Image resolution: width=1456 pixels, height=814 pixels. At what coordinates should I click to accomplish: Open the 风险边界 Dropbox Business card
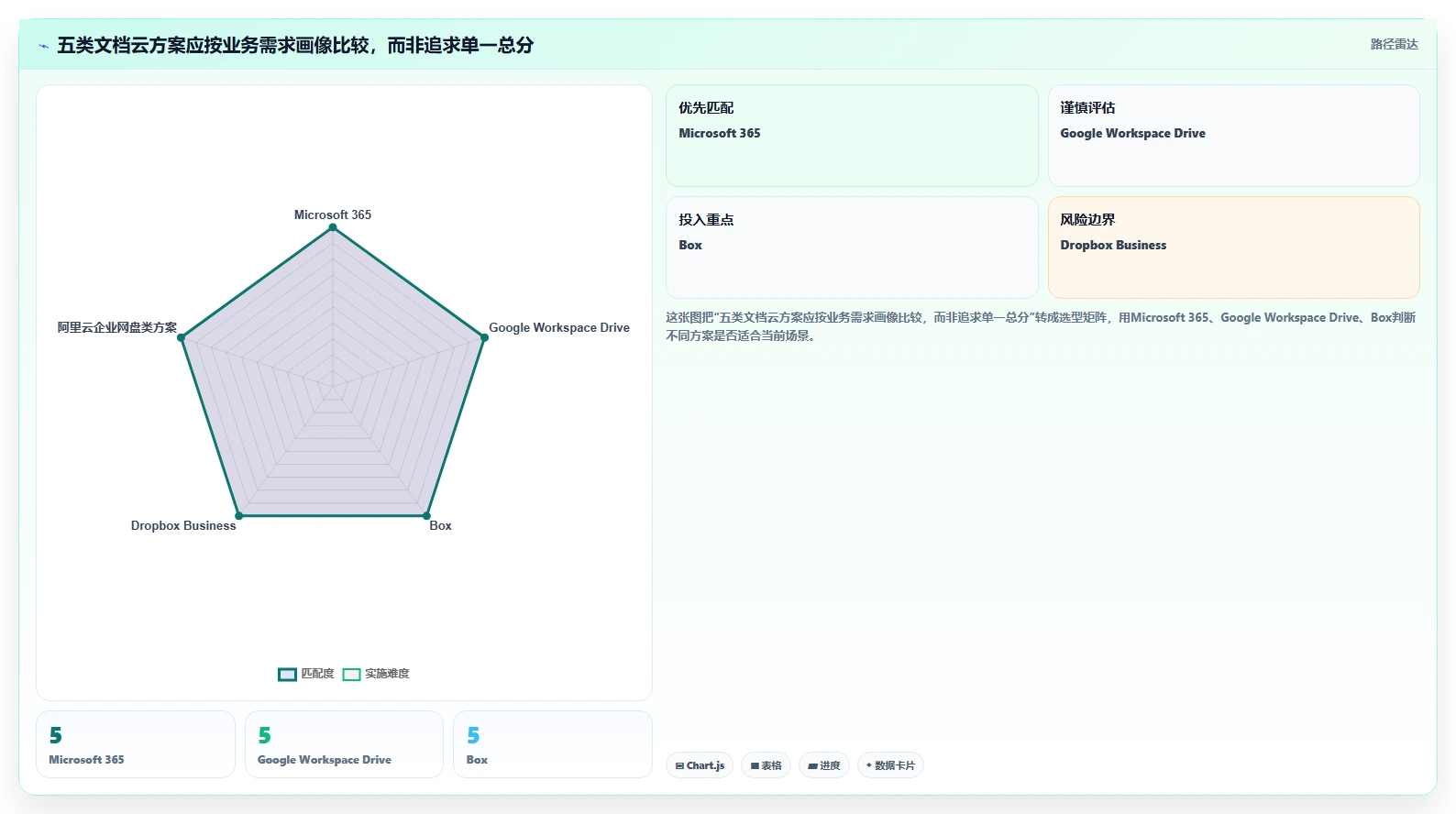point(1234,247)
